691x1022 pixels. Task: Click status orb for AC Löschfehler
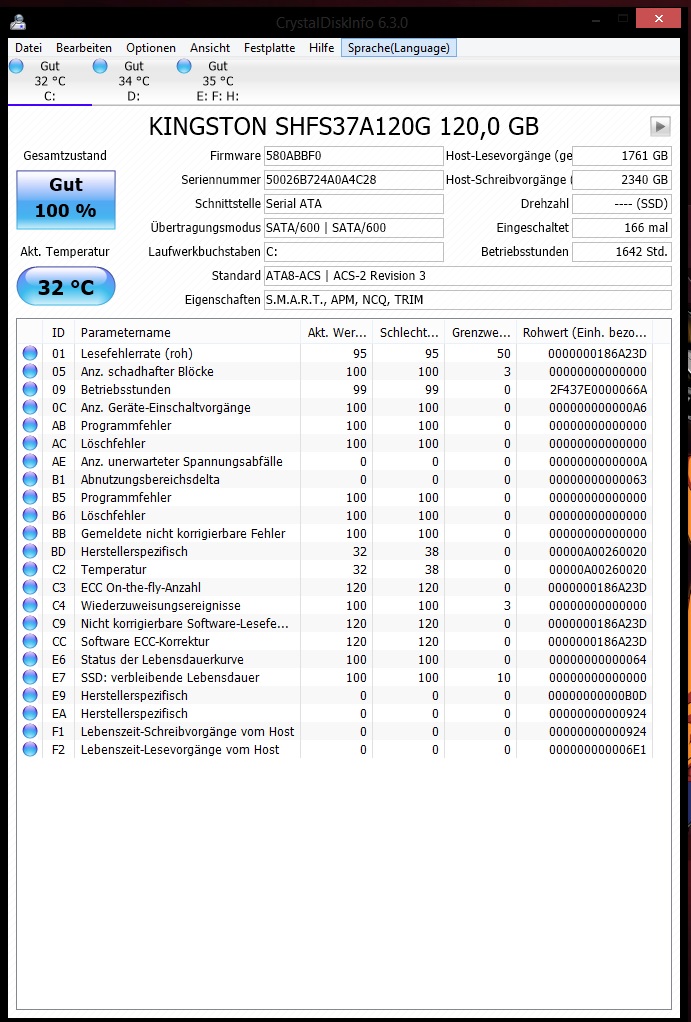coord(30,443)
